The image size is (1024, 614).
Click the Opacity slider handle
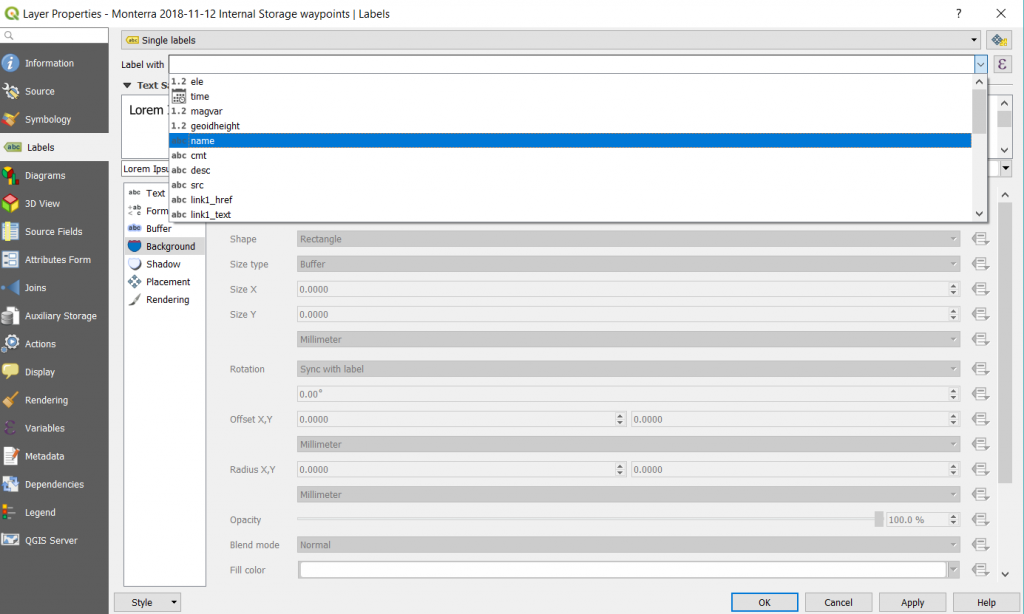878,519
